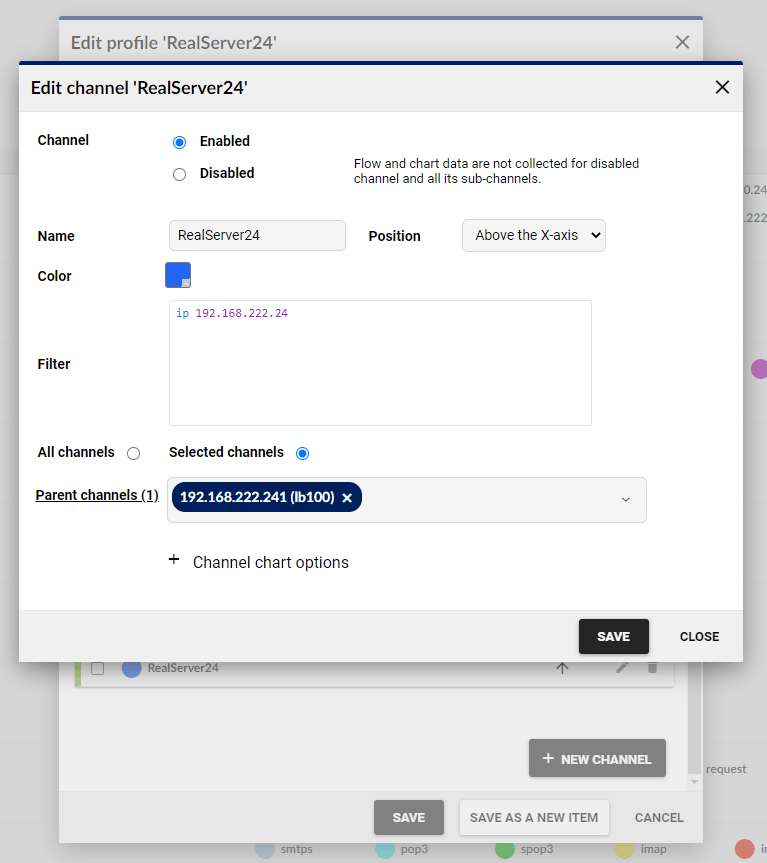Screen dimensions: 767x863
Task: Select the Disabled radio button
Action: pos(180,174)
